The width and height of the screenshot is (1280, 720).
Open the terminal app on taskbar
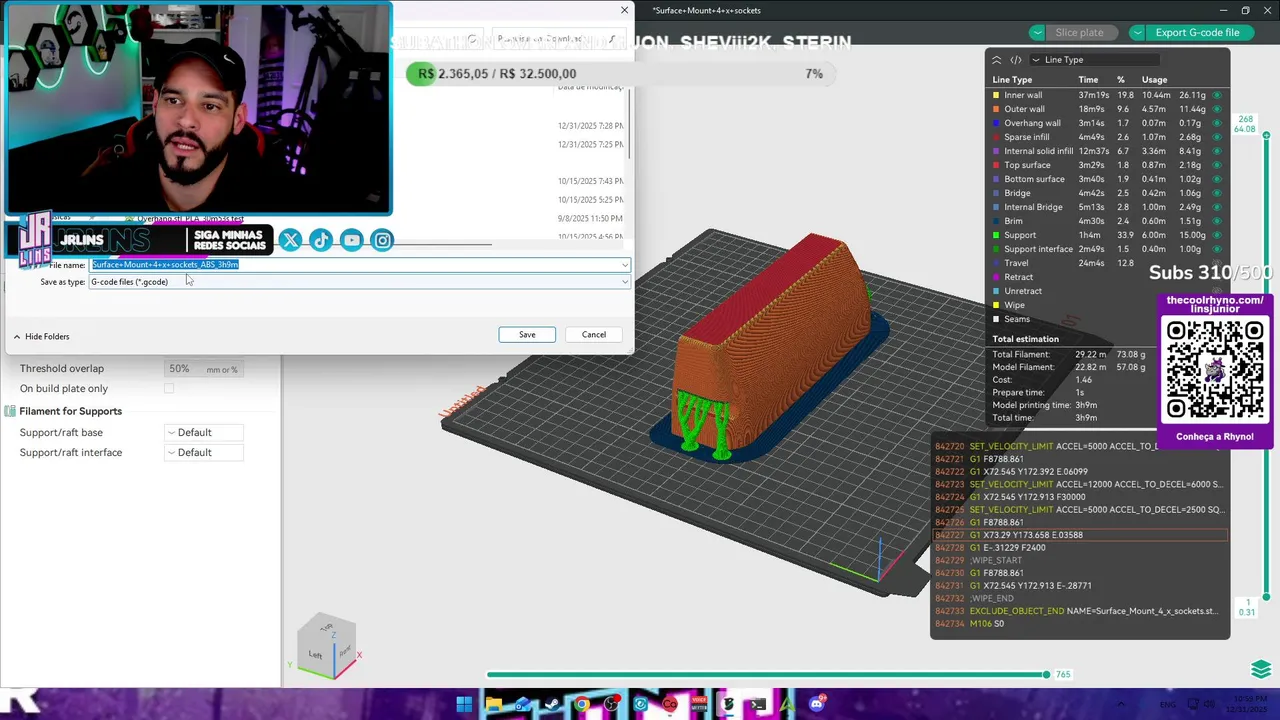click(758, 704)
